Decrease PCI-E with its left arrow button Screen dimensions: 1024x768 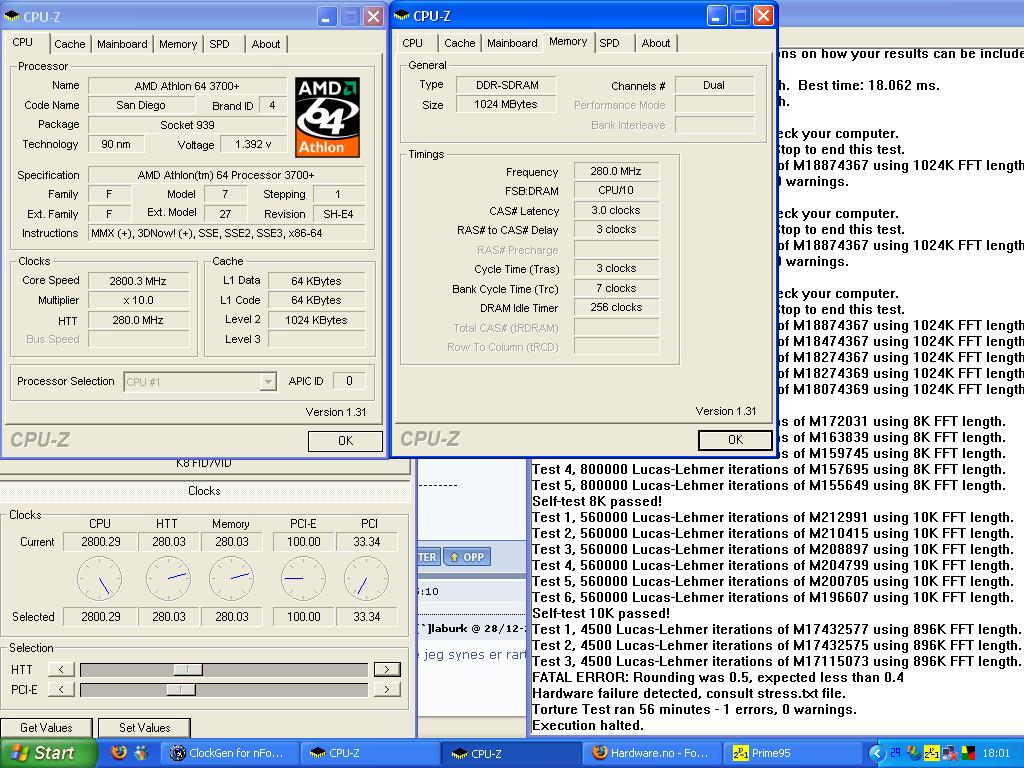(61, 690)
